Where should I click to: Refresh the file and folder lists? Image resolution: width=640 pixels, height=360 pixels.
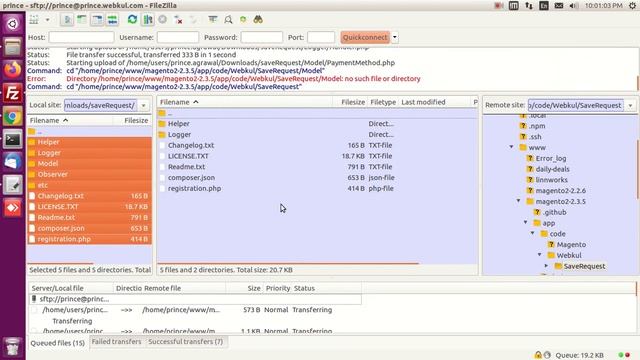(x=132, y=20)
